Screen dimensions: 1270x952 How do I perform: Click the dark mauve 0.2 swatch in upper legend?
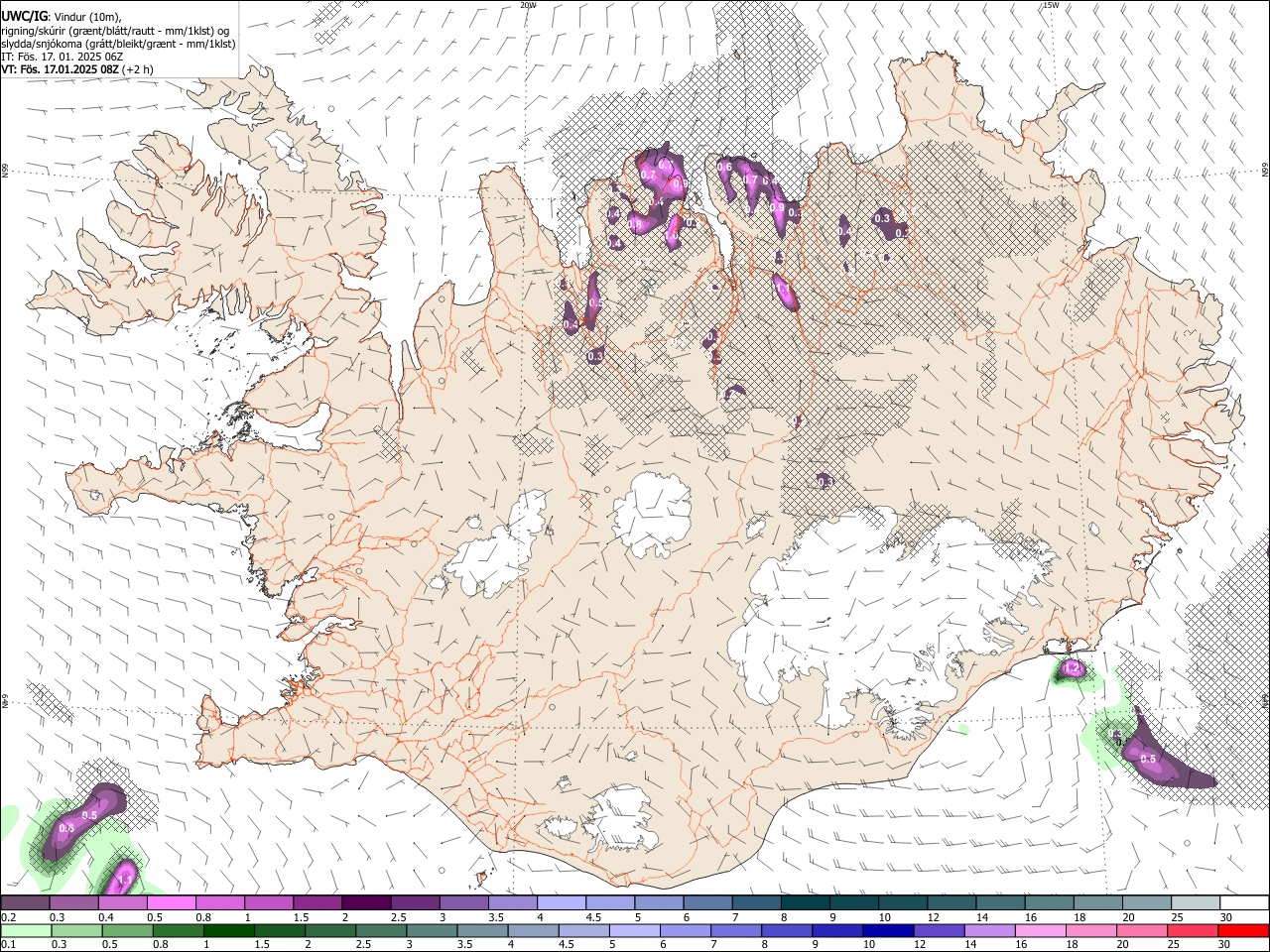(25, 903)
